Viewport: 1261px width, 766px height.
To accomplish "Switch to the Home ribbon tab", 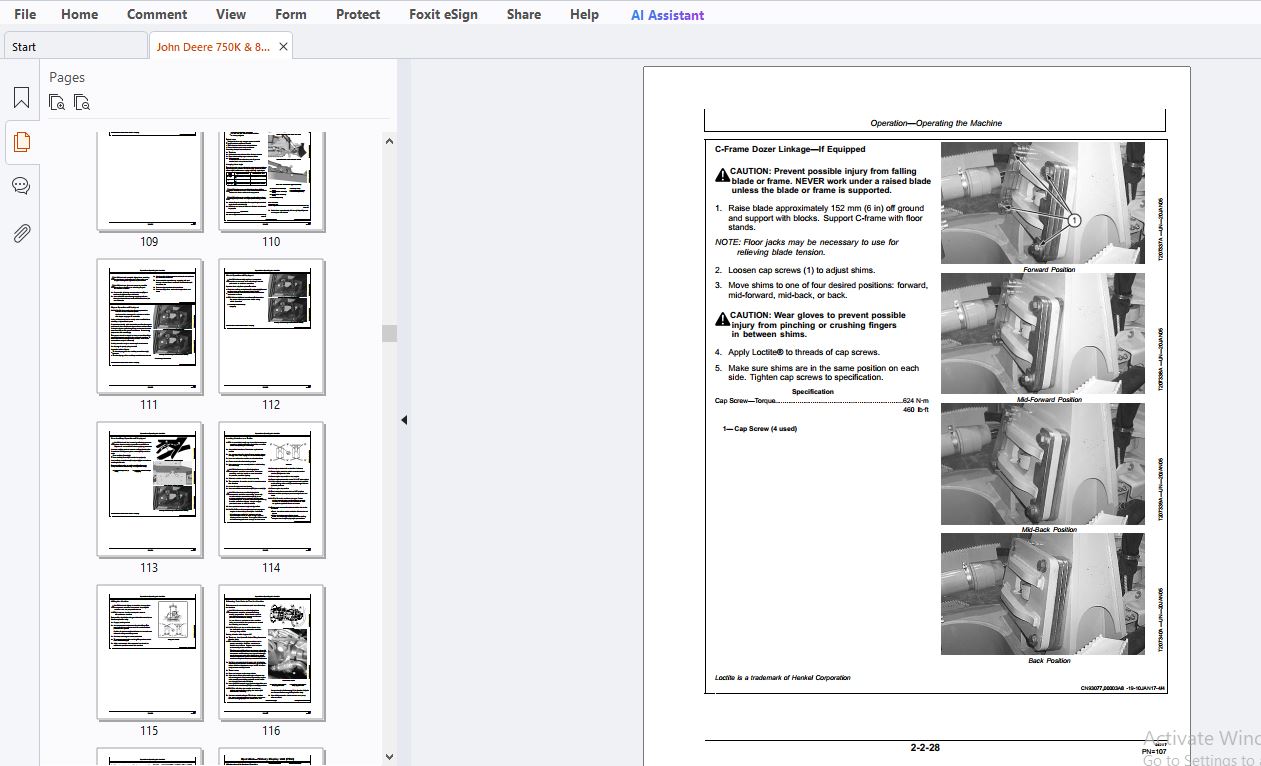I will (x=79, y=14).
